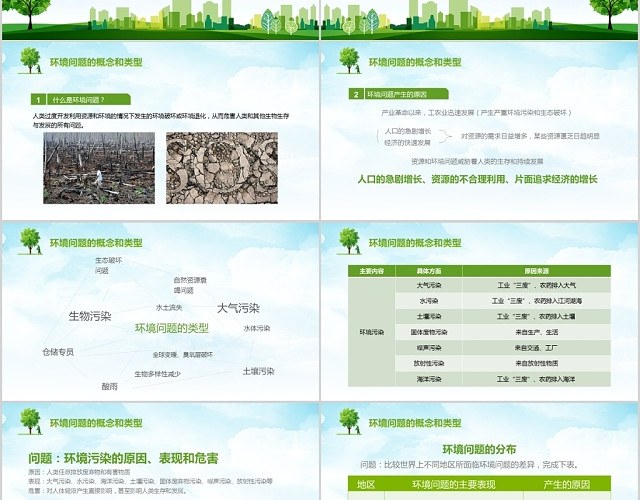Click 全球变暖、臭氧层破坏 in the word cloud
The image size is (640, 500).
click(x=183, y=355)
